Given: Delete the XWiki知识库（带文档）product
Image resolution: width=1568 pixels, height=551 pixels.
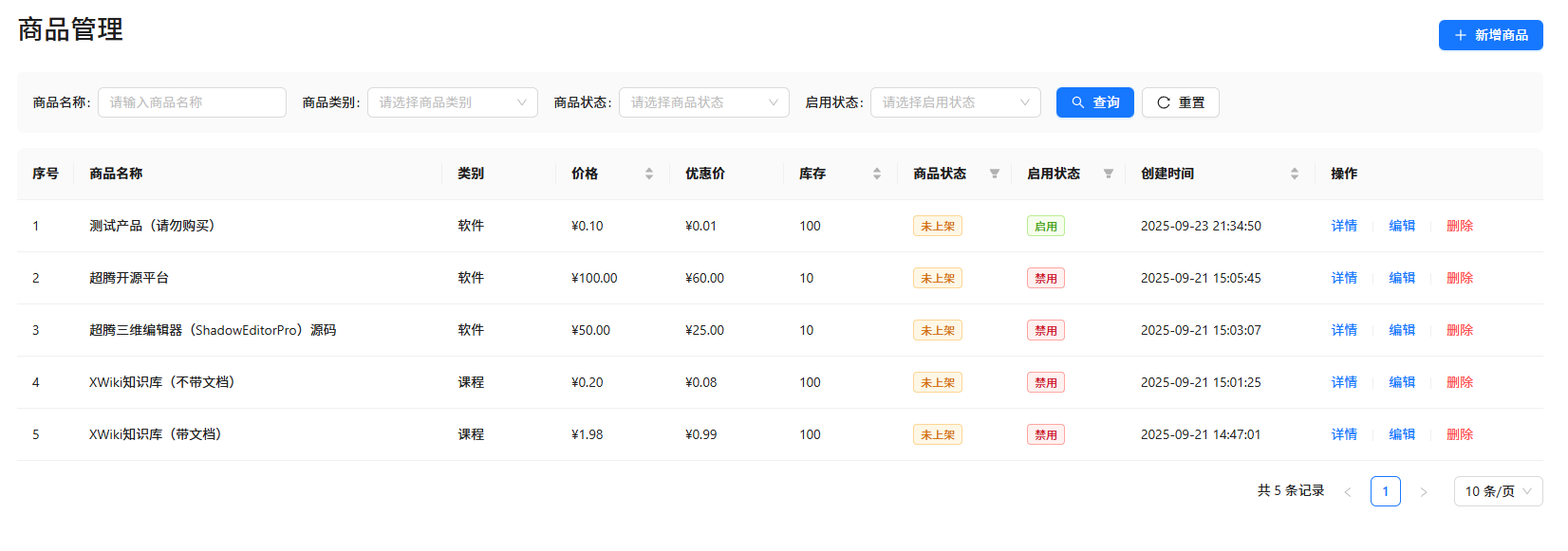Looking at the screenshot, I should point(1460,434).
